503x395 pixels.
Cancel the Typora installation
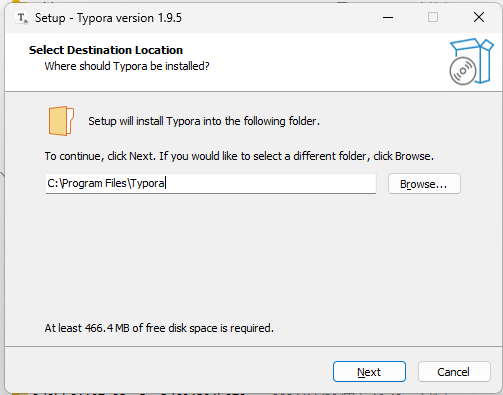(x=454, y=372)
